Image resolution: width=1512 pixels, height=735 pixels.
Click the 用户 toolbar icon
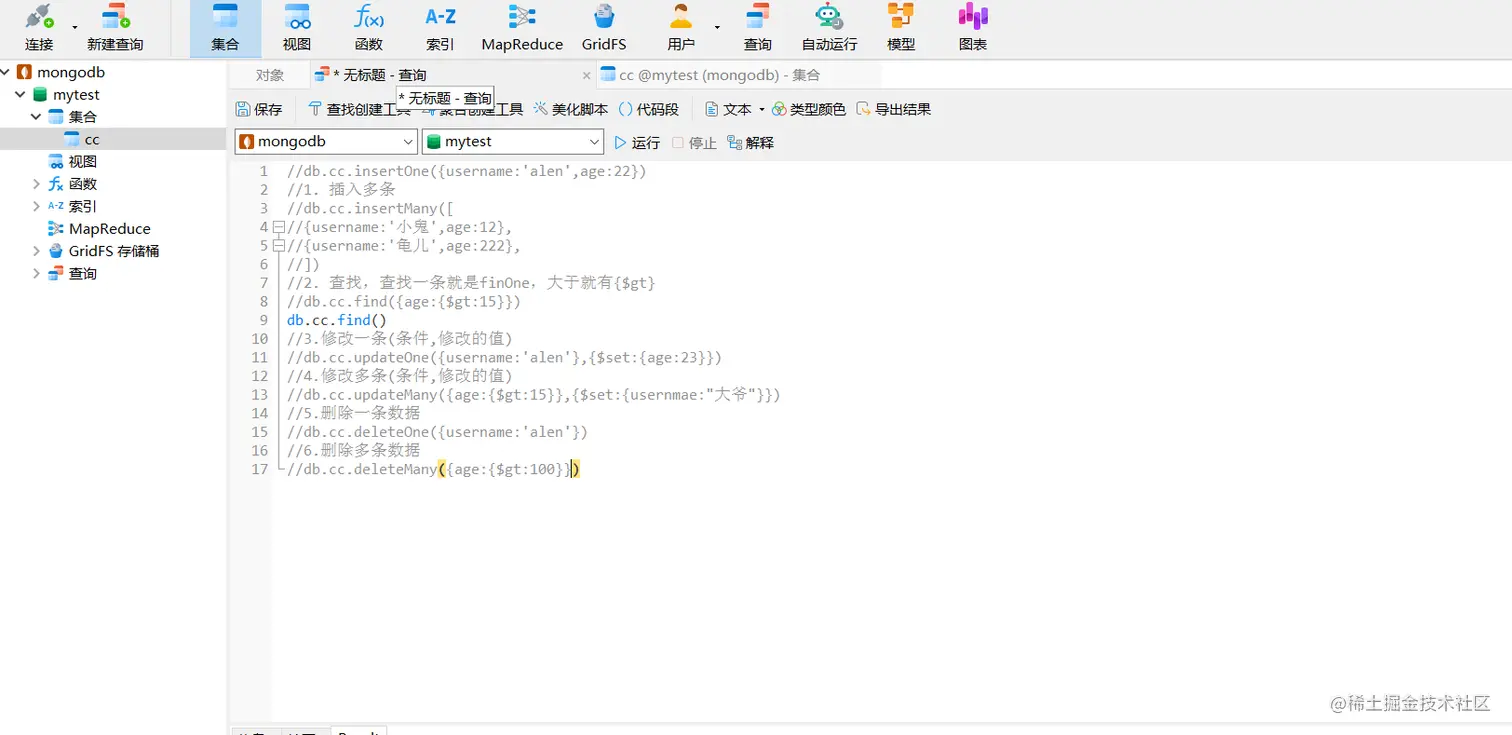(x=681, y=27)
